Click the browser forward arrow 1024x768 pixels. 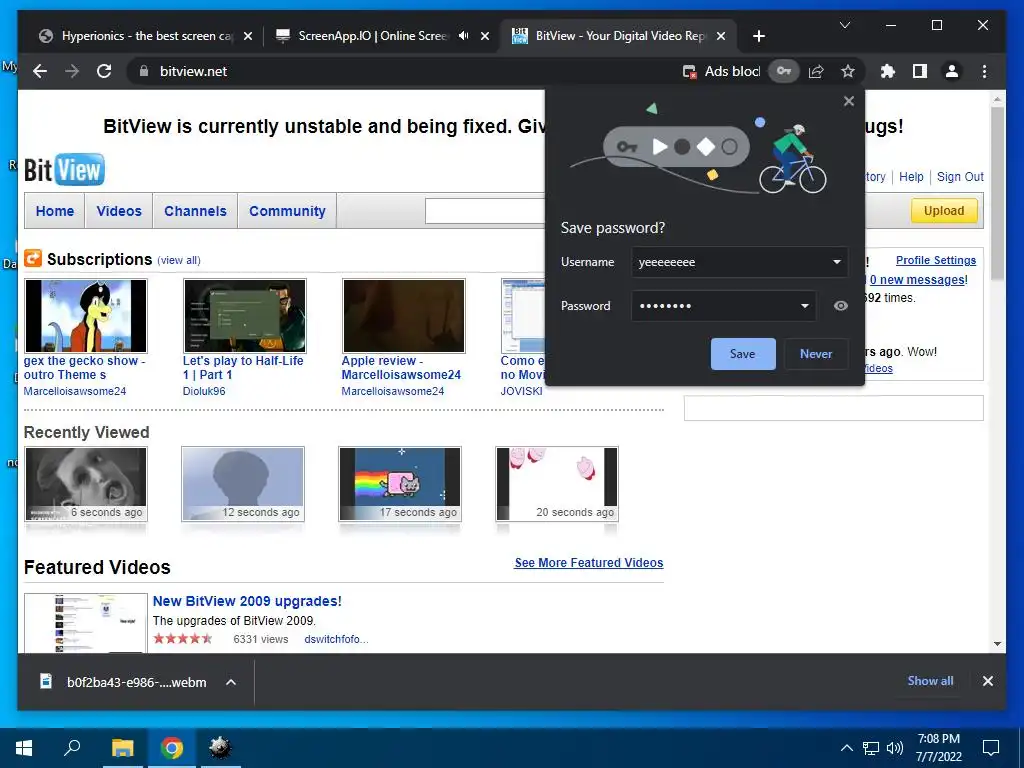click(x=72, y=71)
